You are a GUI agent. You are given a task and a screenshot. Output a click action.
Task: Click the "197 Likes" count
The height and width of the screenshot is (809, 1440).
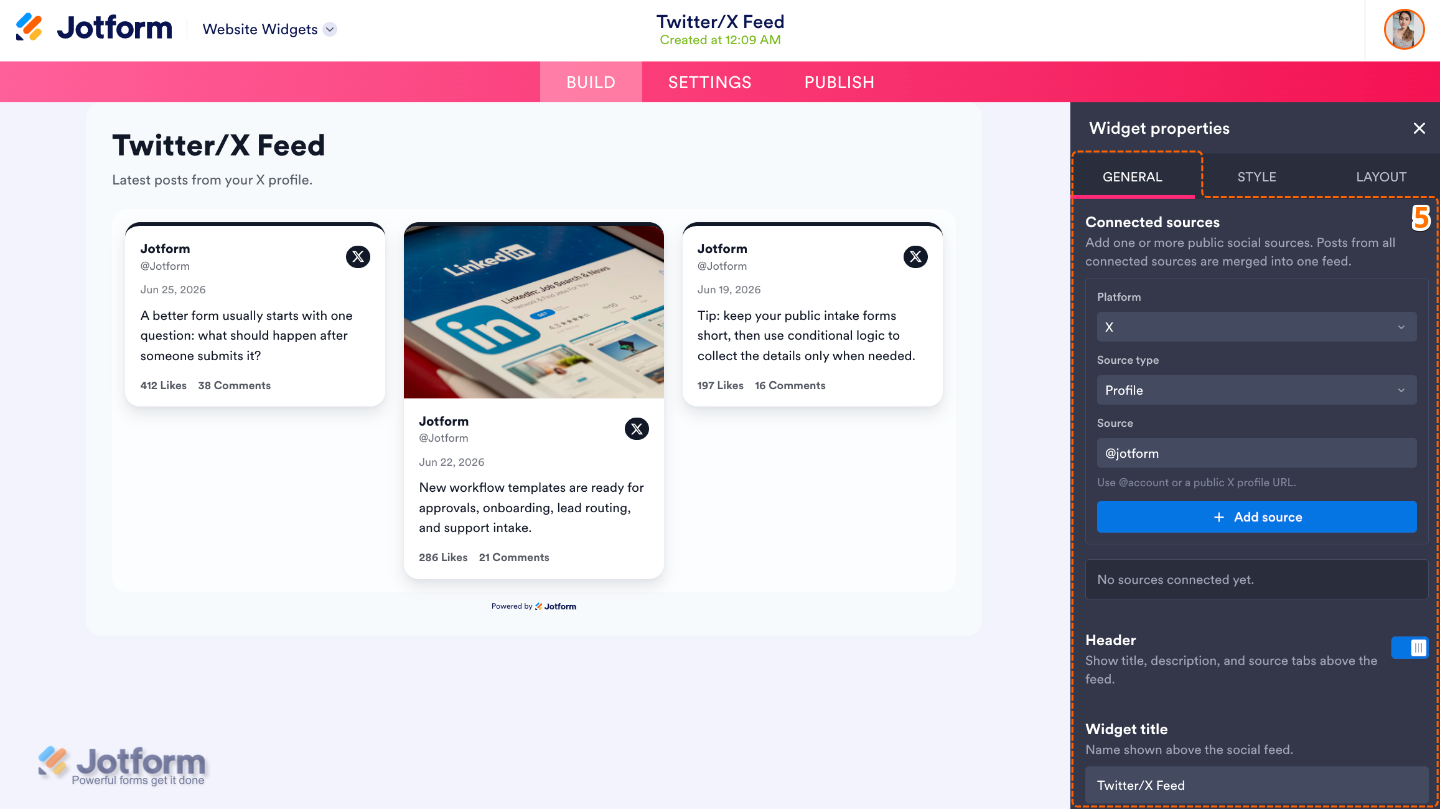(720, 385)
